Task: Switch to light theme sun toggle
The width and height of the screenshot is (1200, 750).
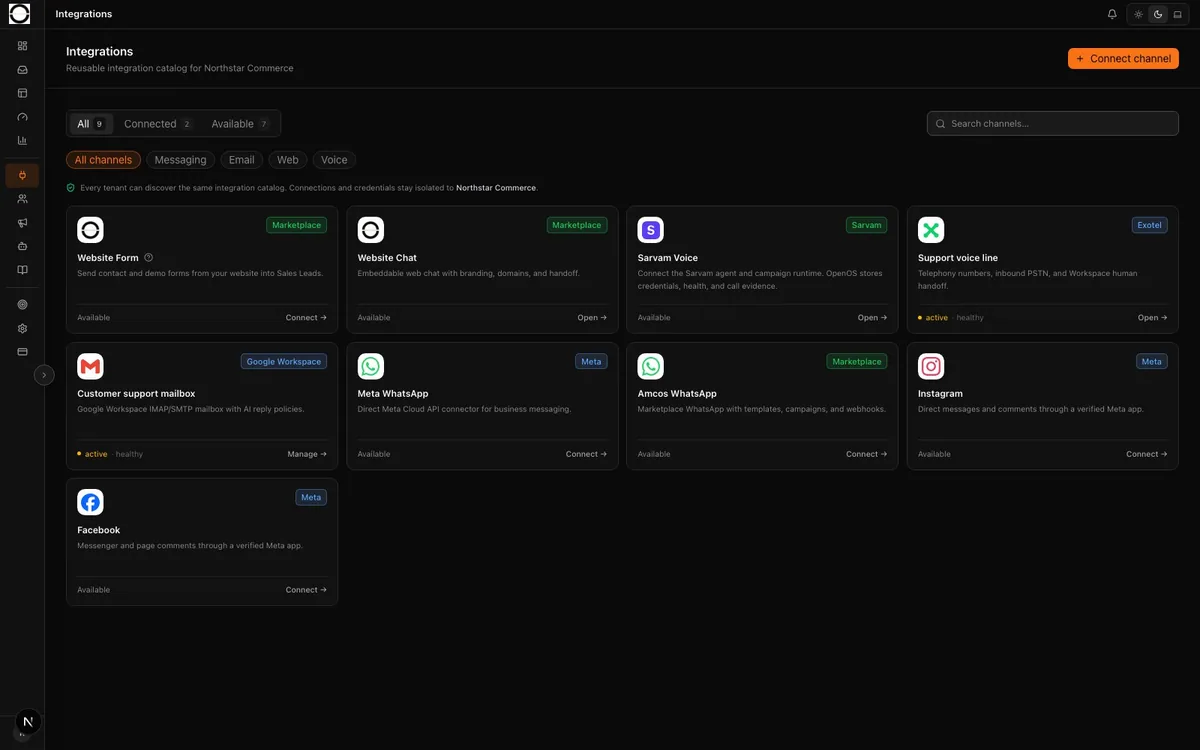Action: [x=1138, y=14]
